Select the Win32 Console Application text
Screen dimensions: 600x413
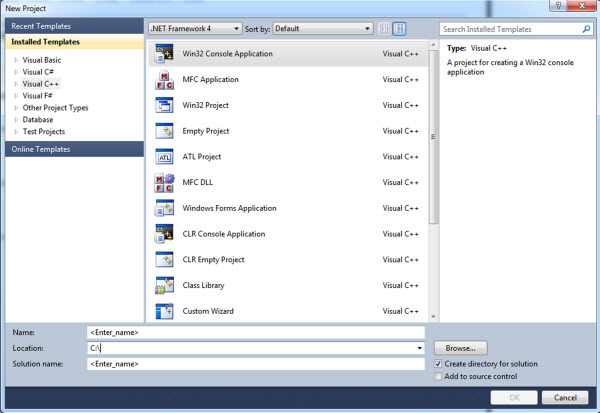coord(227,54)
